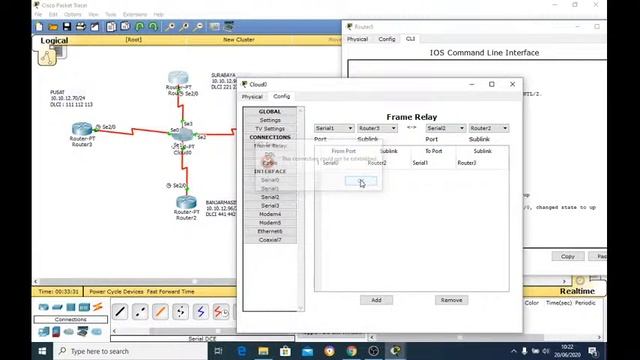
Task: Open the Serial2 port dropdown
Action: click(445, 128)
